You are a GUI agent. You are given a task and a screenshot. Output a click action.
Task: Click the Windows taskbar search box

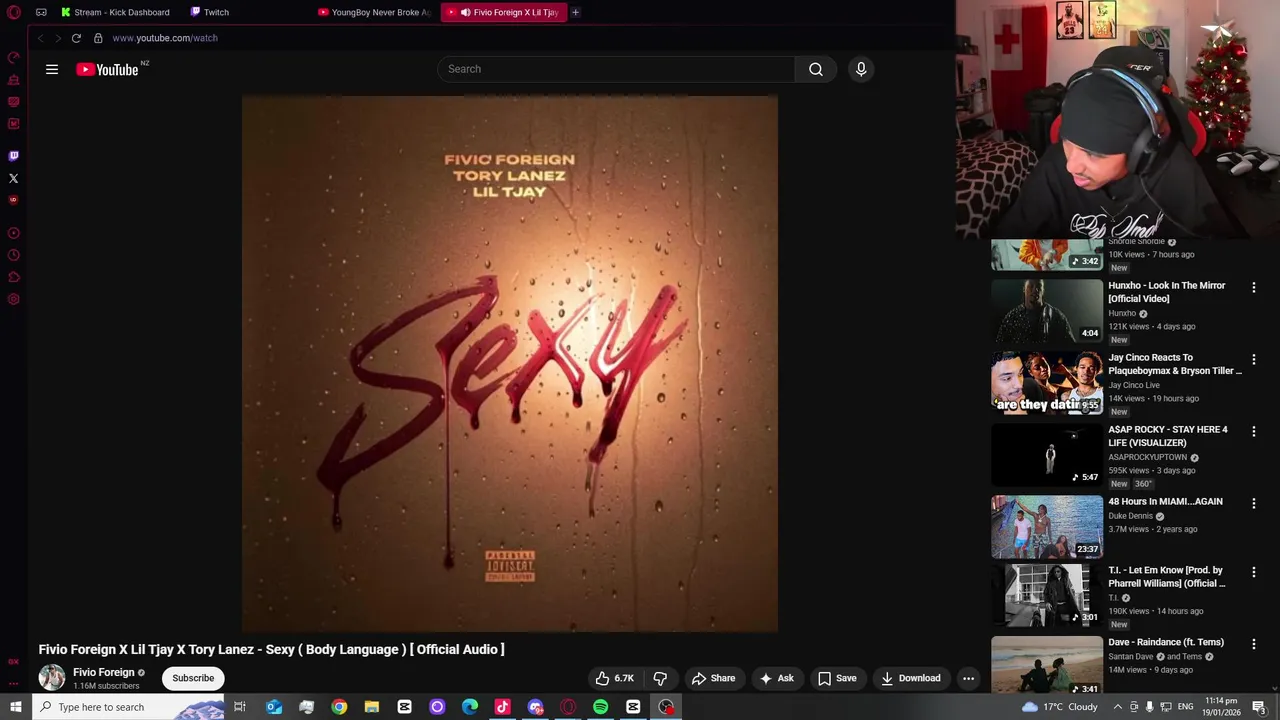[128, 707]
